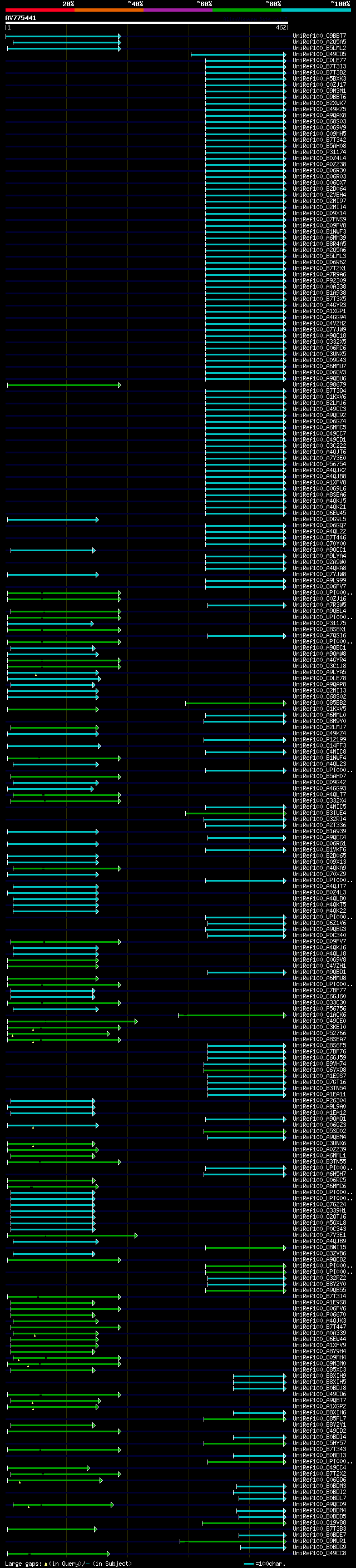
Task: Select label UniRef100_Q14FF3
Action: (x=319, y=746)
